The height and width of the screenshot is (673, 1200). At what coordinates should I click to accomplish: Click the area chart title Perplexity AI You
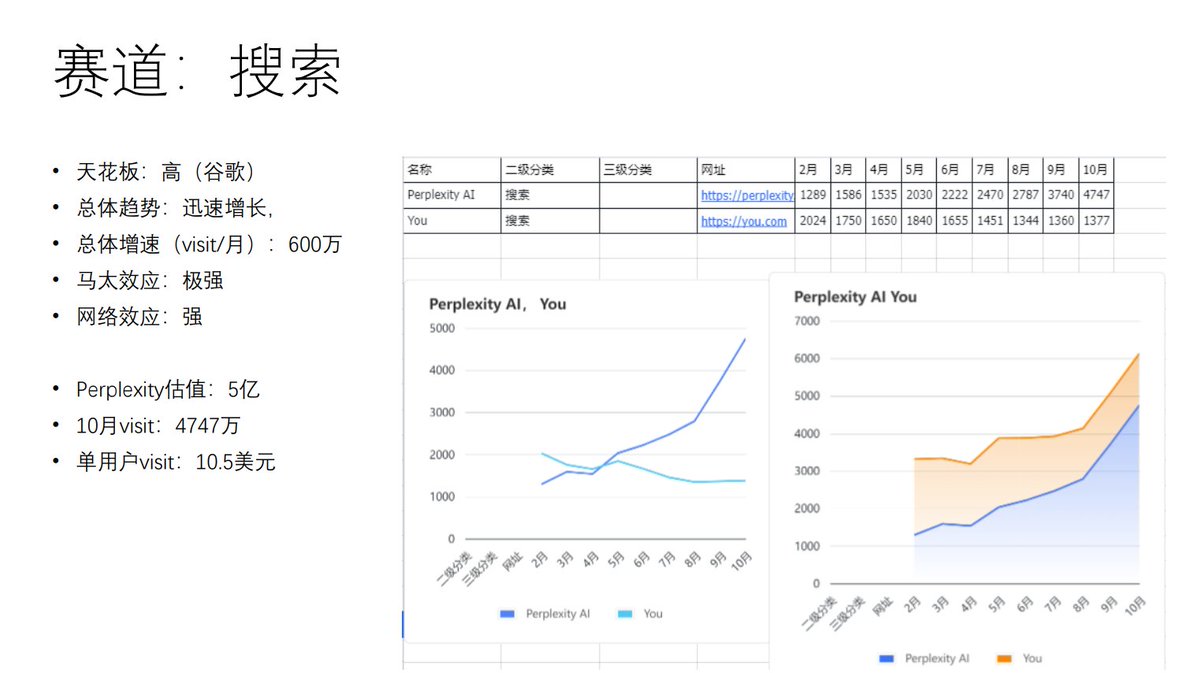point(855,297)
